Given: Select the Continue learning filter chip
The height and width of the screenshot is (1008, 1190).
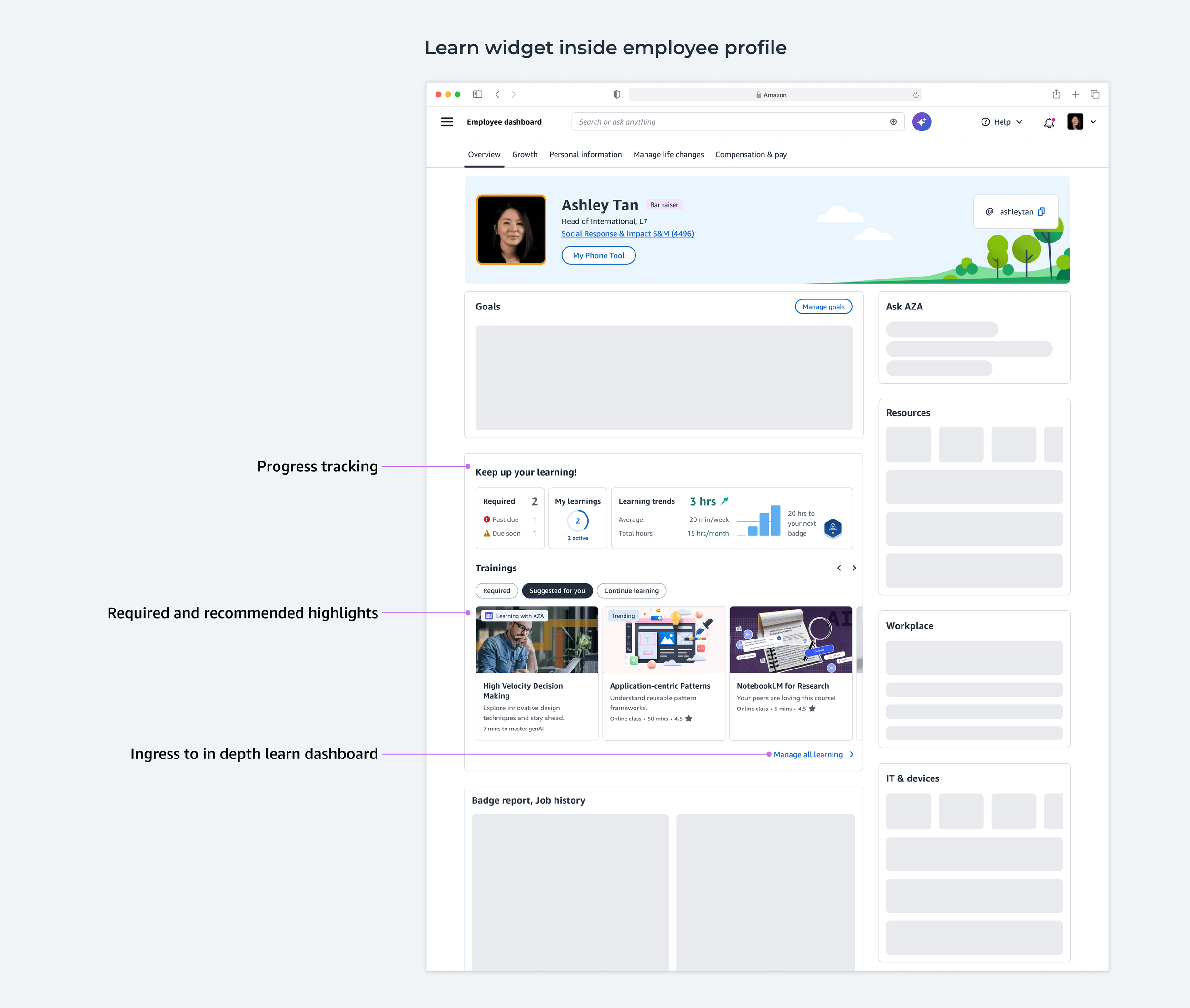Looking at the screenshot, I should click(x=631, y=591).
